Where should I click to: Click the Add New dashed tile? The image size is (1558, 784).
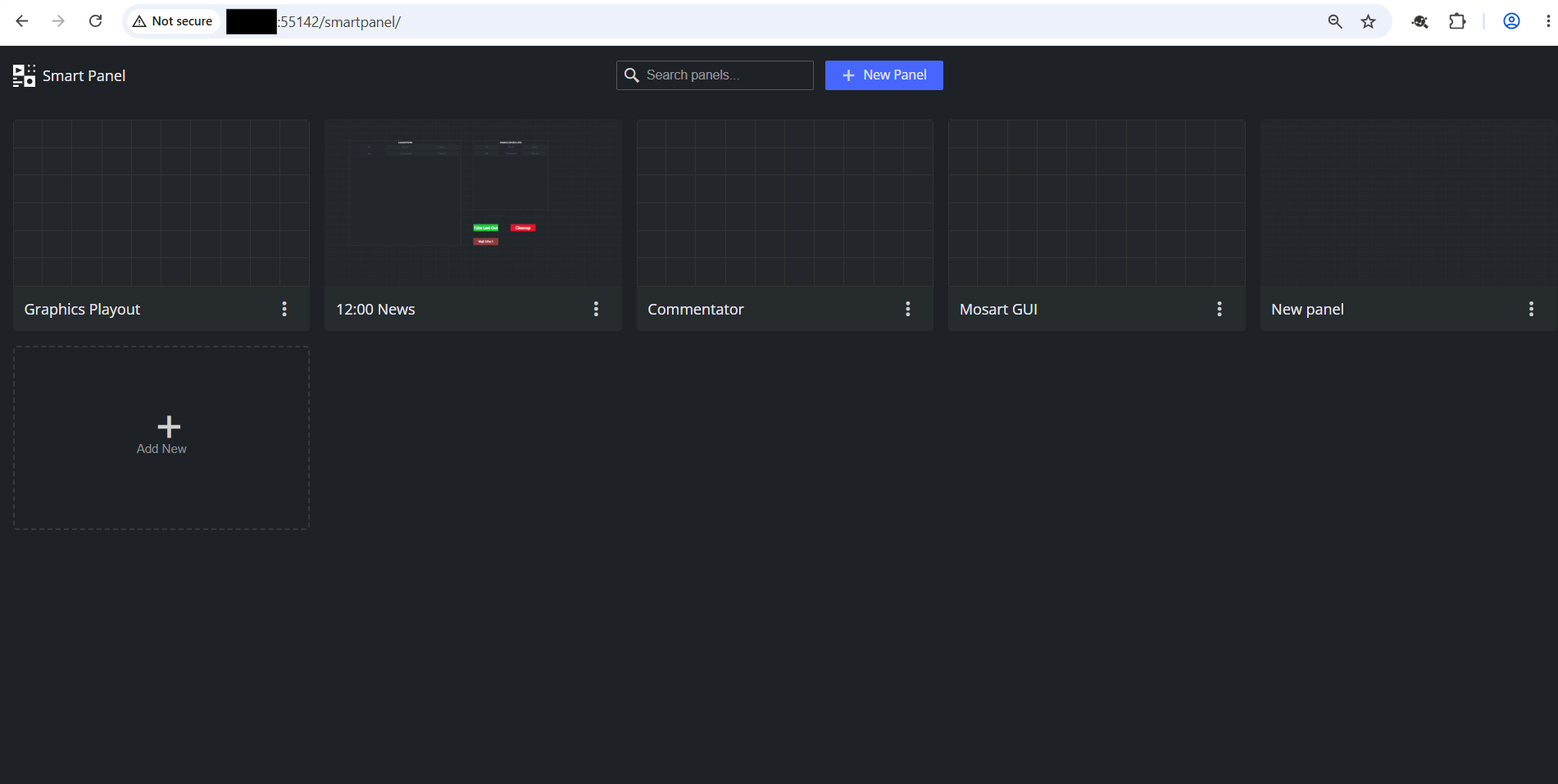point(161,437)
